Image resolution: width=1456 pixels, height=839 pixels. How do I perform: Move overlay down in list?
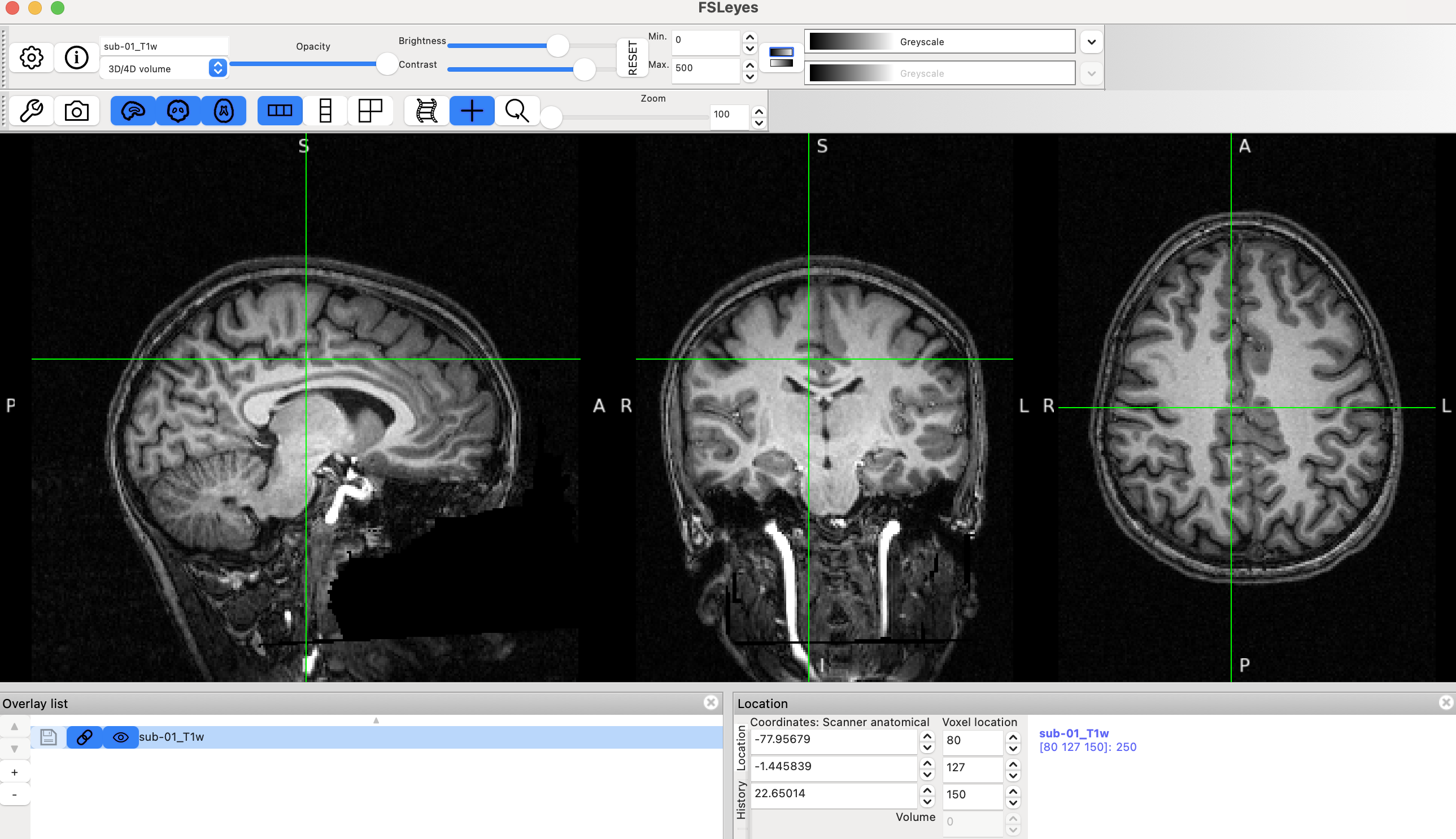pyautogui.click(x=15, y=749)
